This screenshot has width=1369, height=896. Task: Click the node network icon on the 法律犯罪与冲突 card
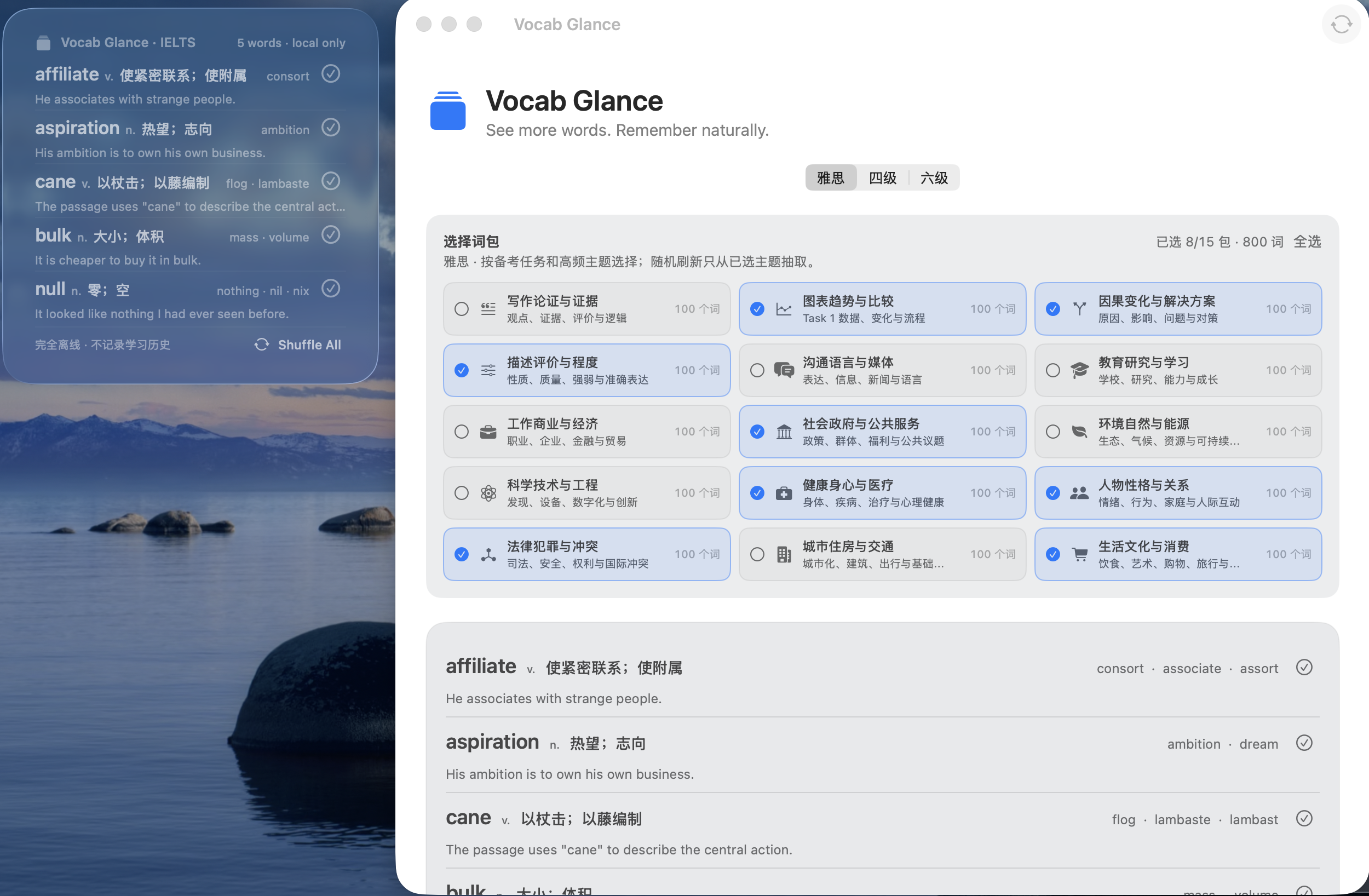click(488, 554)
